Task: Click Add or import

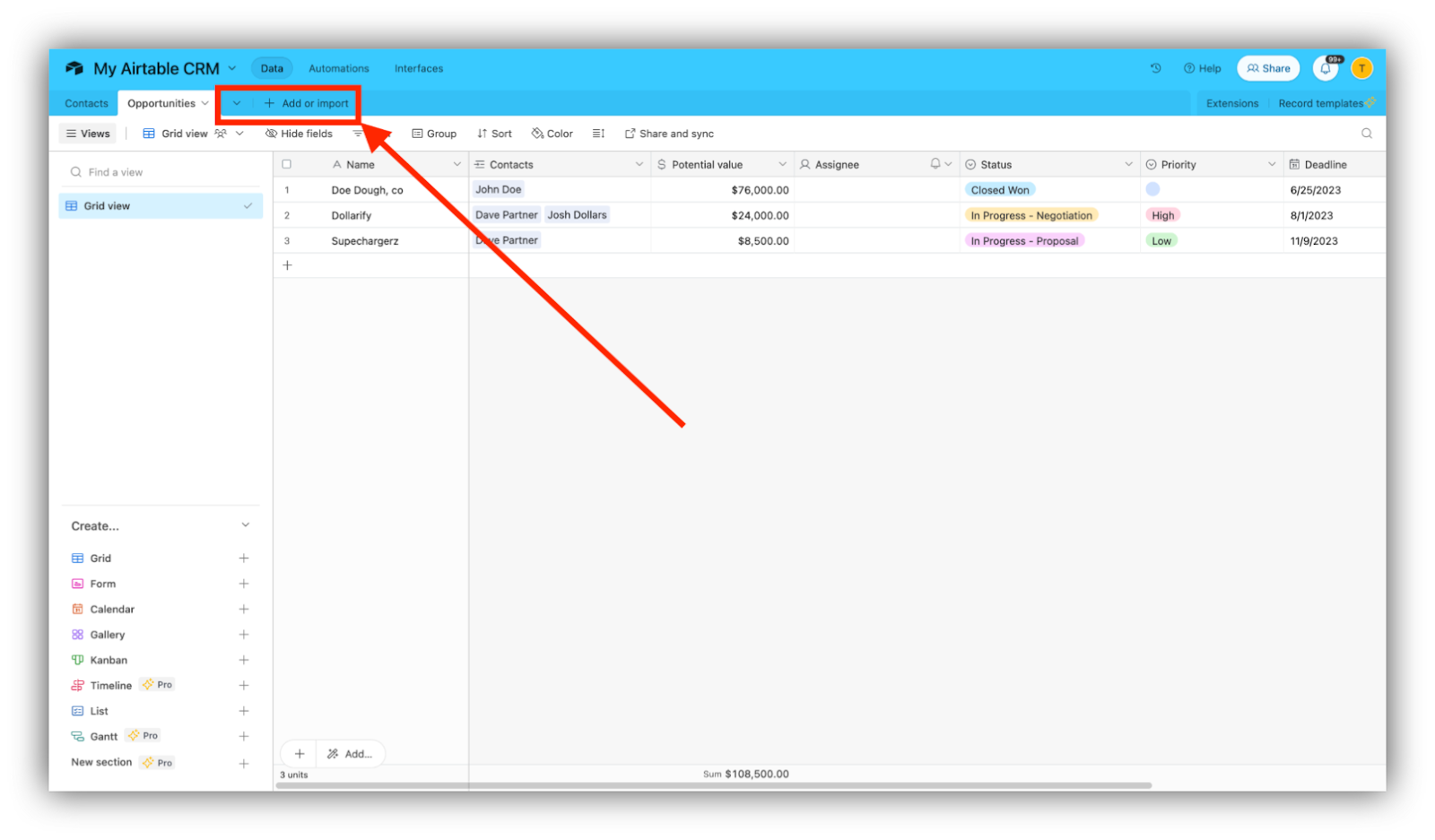Action: (x=306, y=103)
